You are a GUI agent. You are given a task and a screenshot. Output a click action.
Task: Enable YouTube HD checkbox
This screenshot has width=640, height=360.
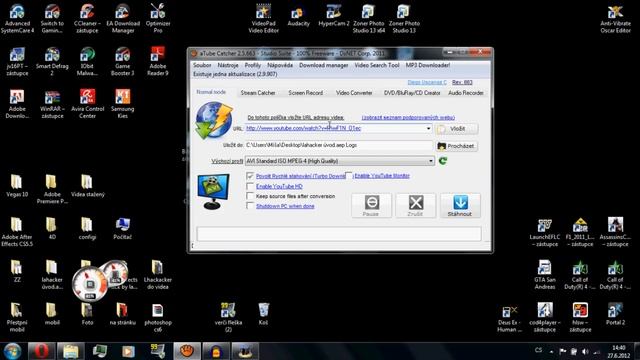pyautogui.click(x=250, y=186)
